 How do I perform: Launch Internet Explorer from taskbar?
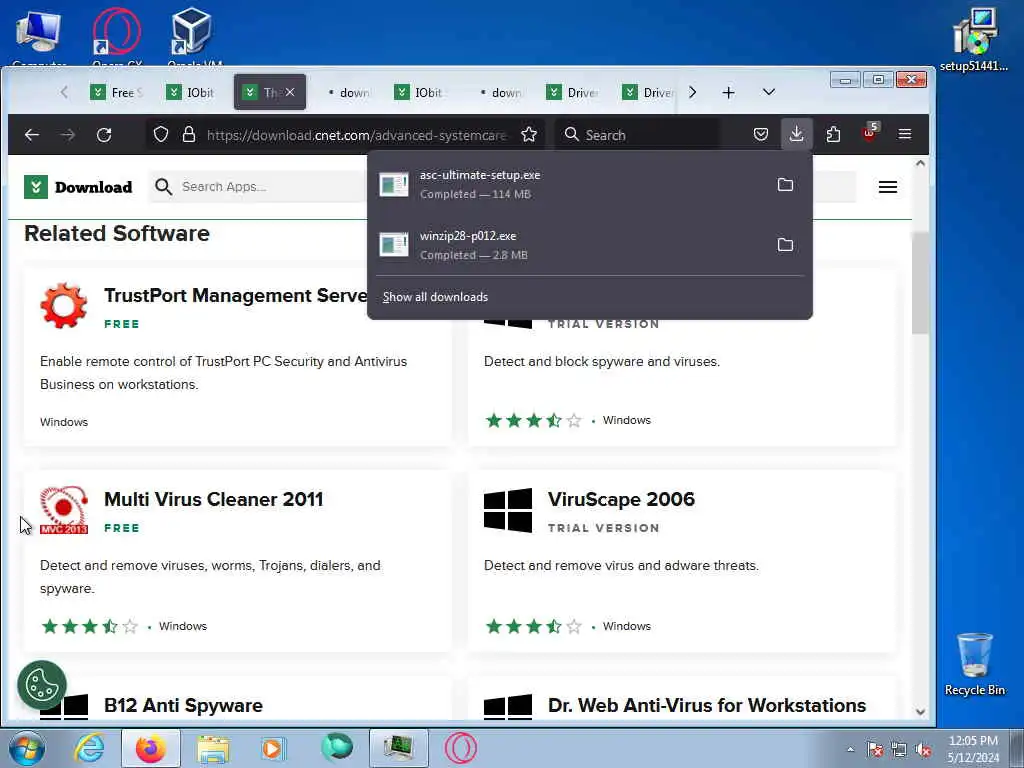[89, 748]
